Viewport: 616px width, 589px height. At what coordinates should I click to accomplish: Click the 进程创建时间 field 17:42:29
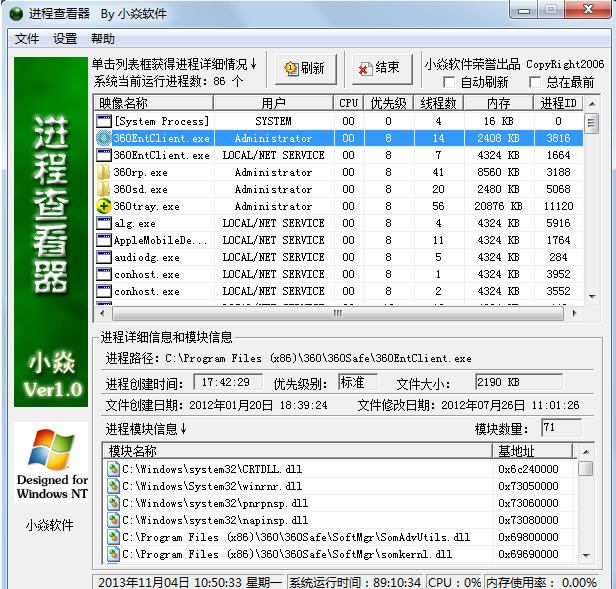click(x=228, y=382)
